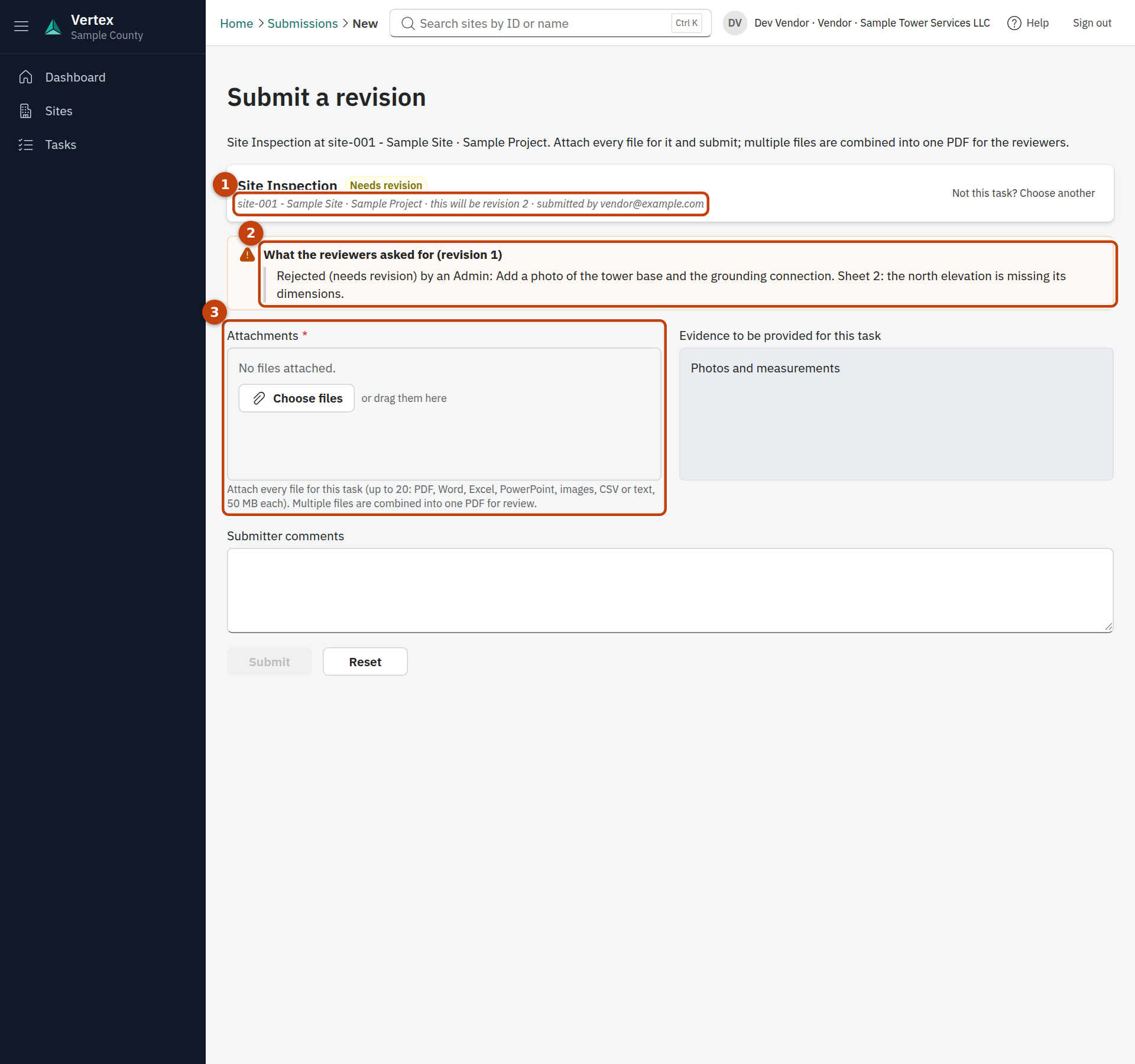Click the Help question mark icon

[x=1014, y=23]
